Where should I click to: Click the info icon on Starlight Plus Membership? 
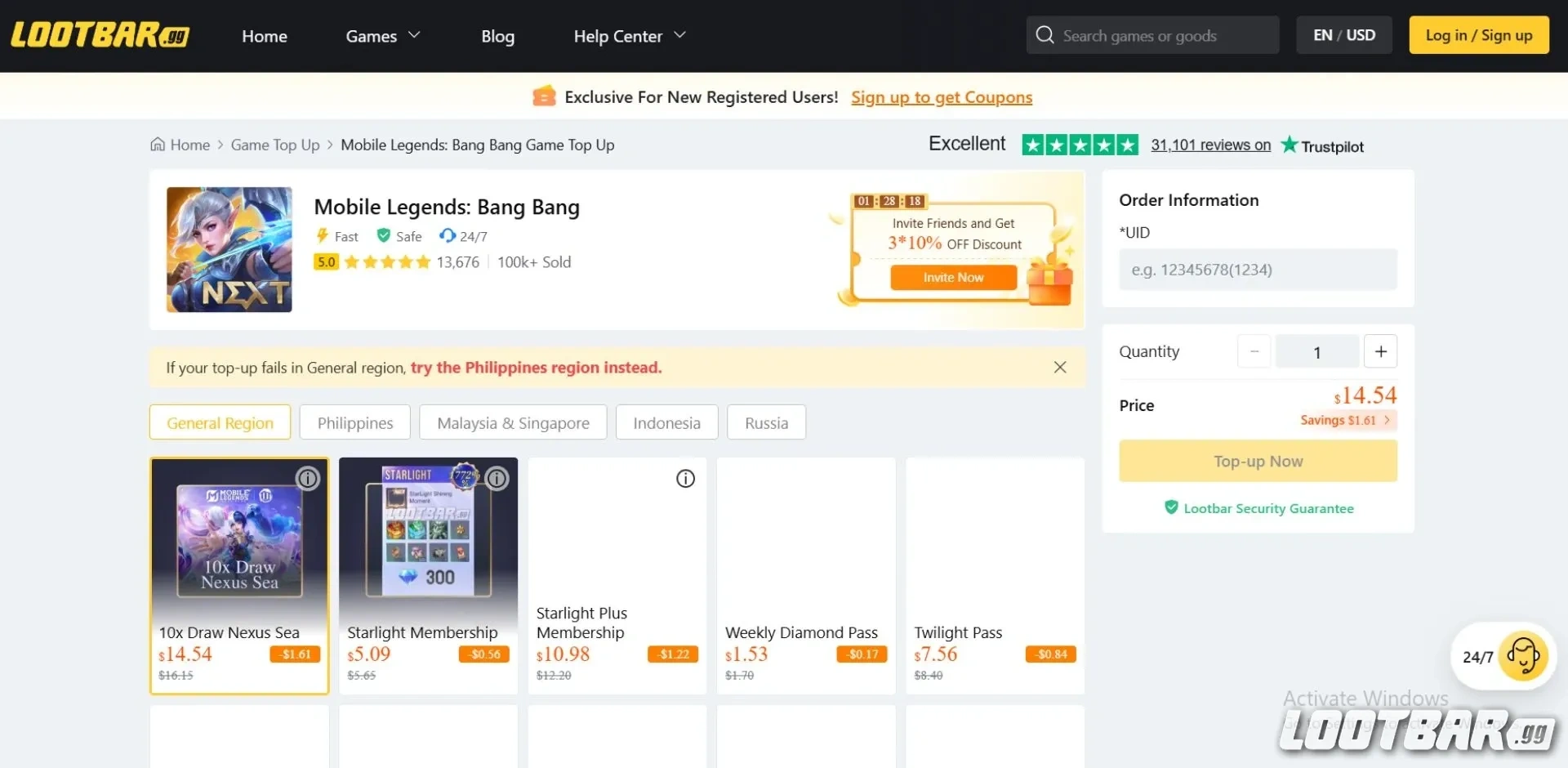[685, 478]
